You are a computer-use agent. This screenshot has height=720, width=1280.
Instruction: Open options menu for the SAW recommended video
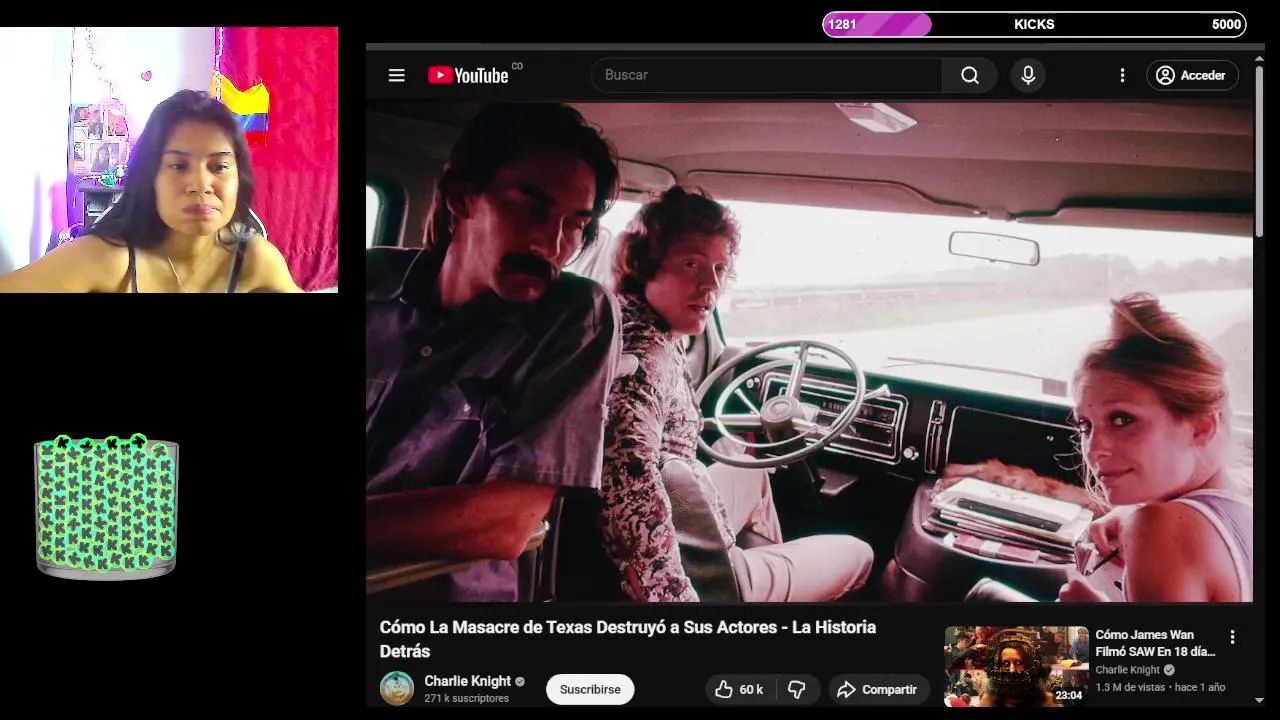(x=1232, y=637)
